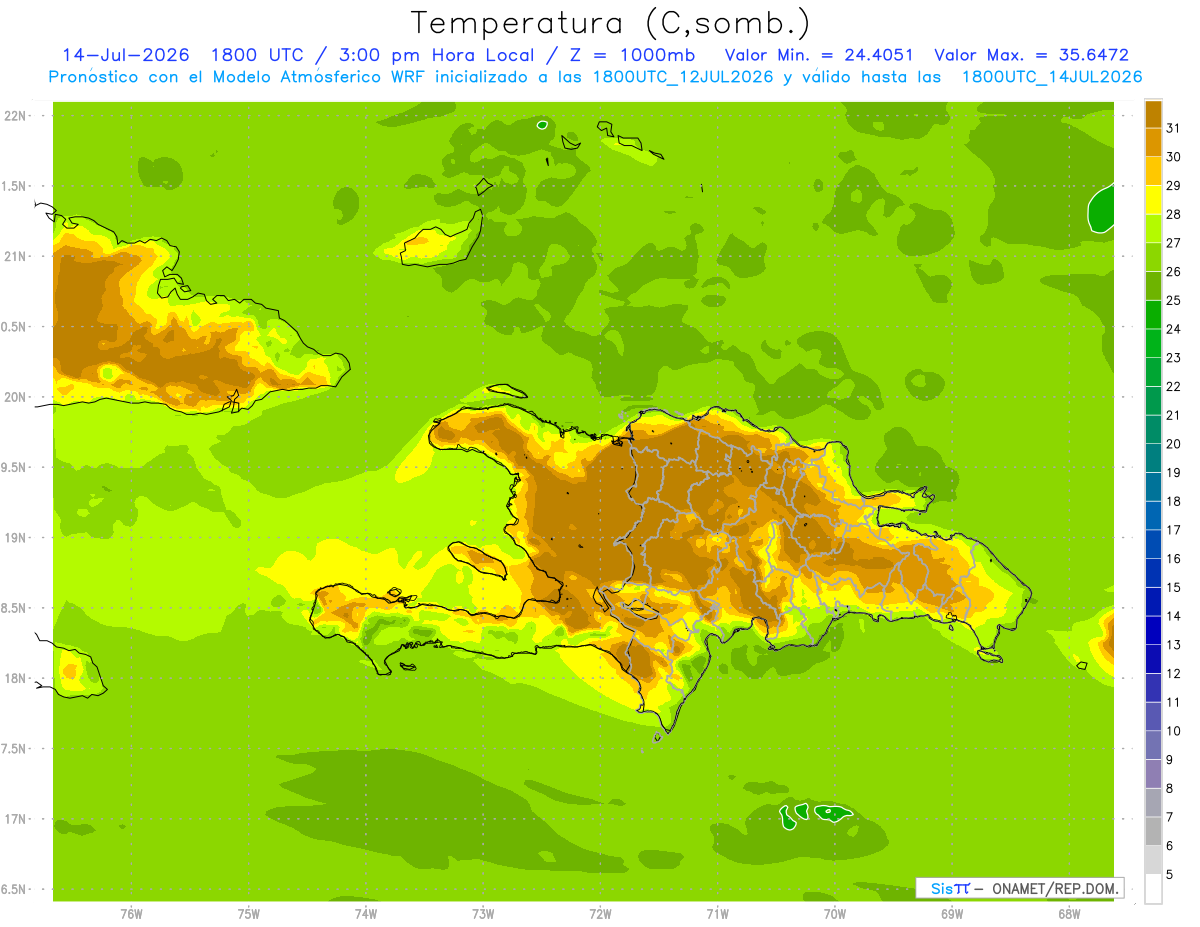Click the legend value "20"
Image resolution: width=1200 pixels, height=927 pixels.
[x=1174, y=444]
